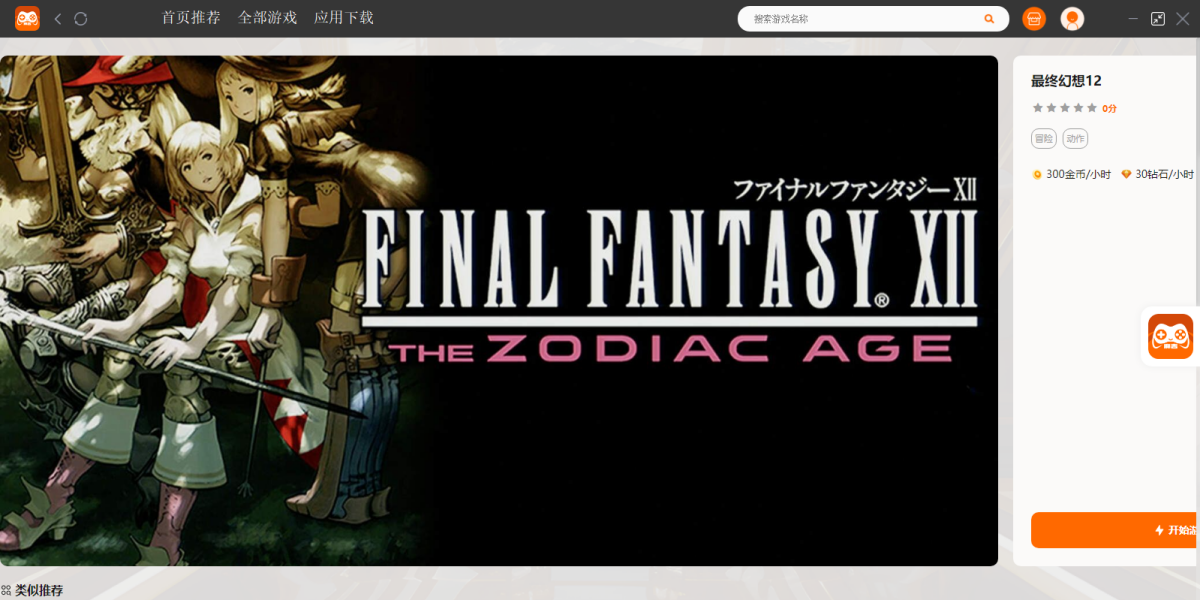Restore the window with the shrink icon
Screen dimensions: 1200x600
click(1158, 19)
